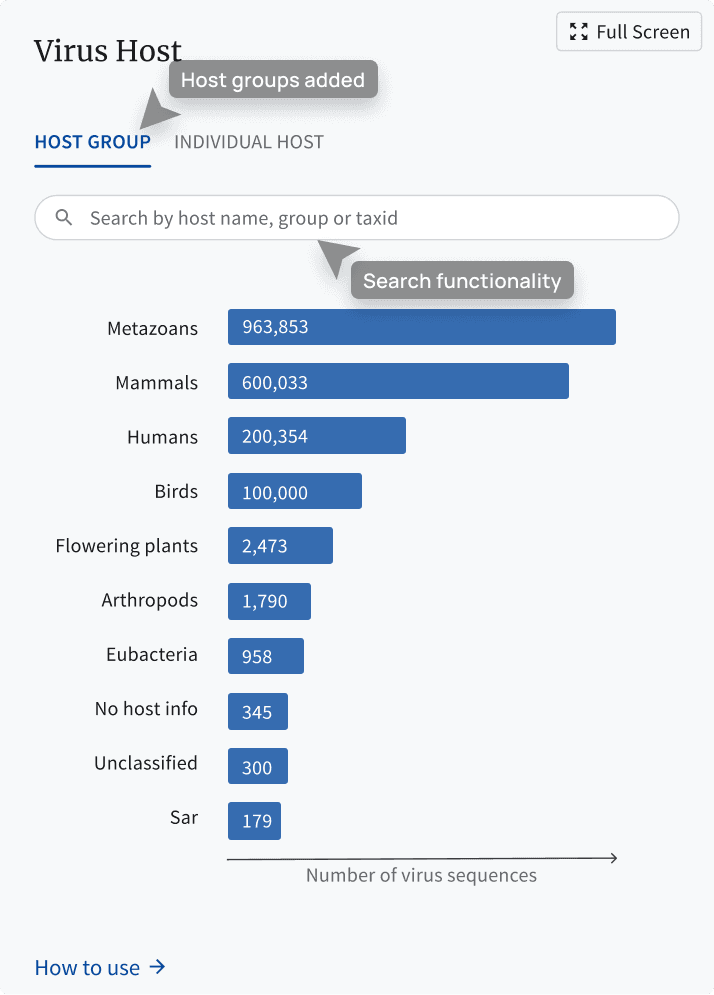Screen dimensions: 714x995
Task: Click the magnifier search icon
Action: (x=63, y=218)
